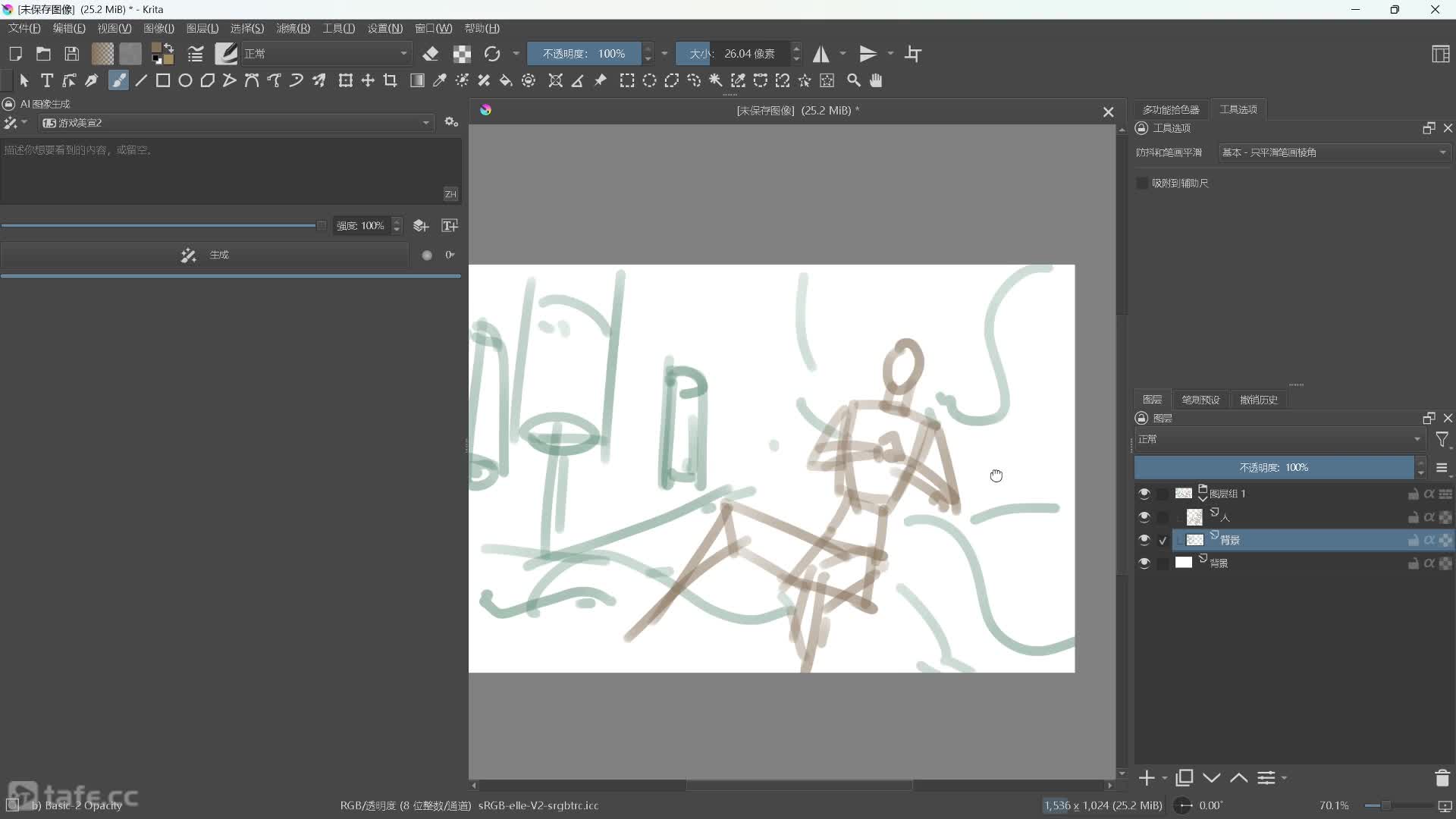Select the Fill bucket tool

[x=506, y=80]
